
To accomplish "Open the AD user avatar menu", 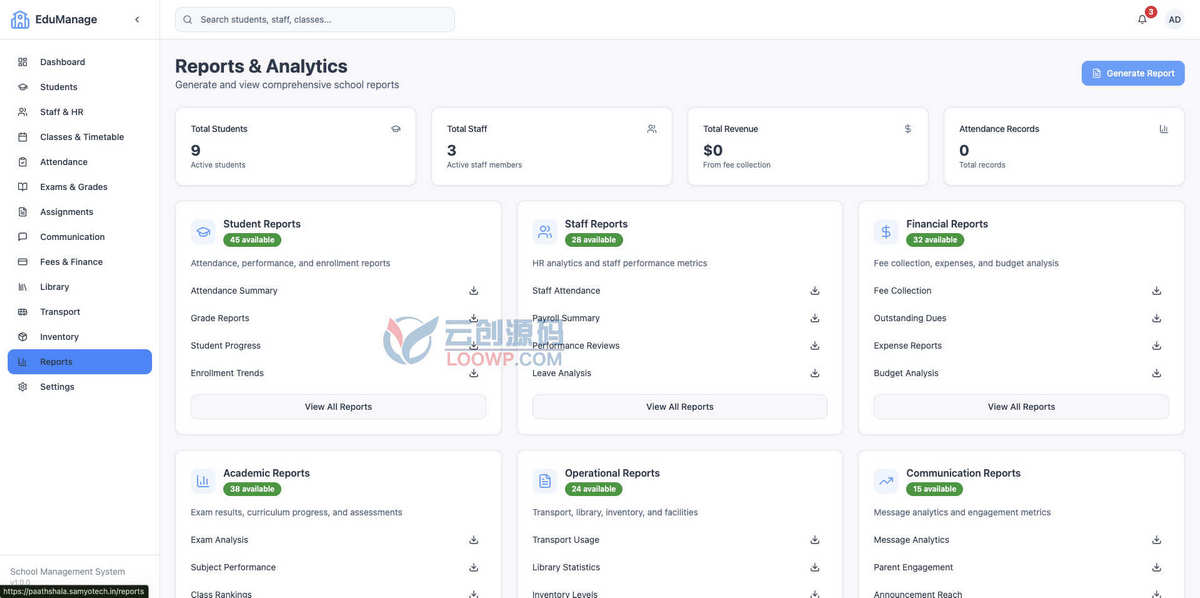I will coord(1174,19).
